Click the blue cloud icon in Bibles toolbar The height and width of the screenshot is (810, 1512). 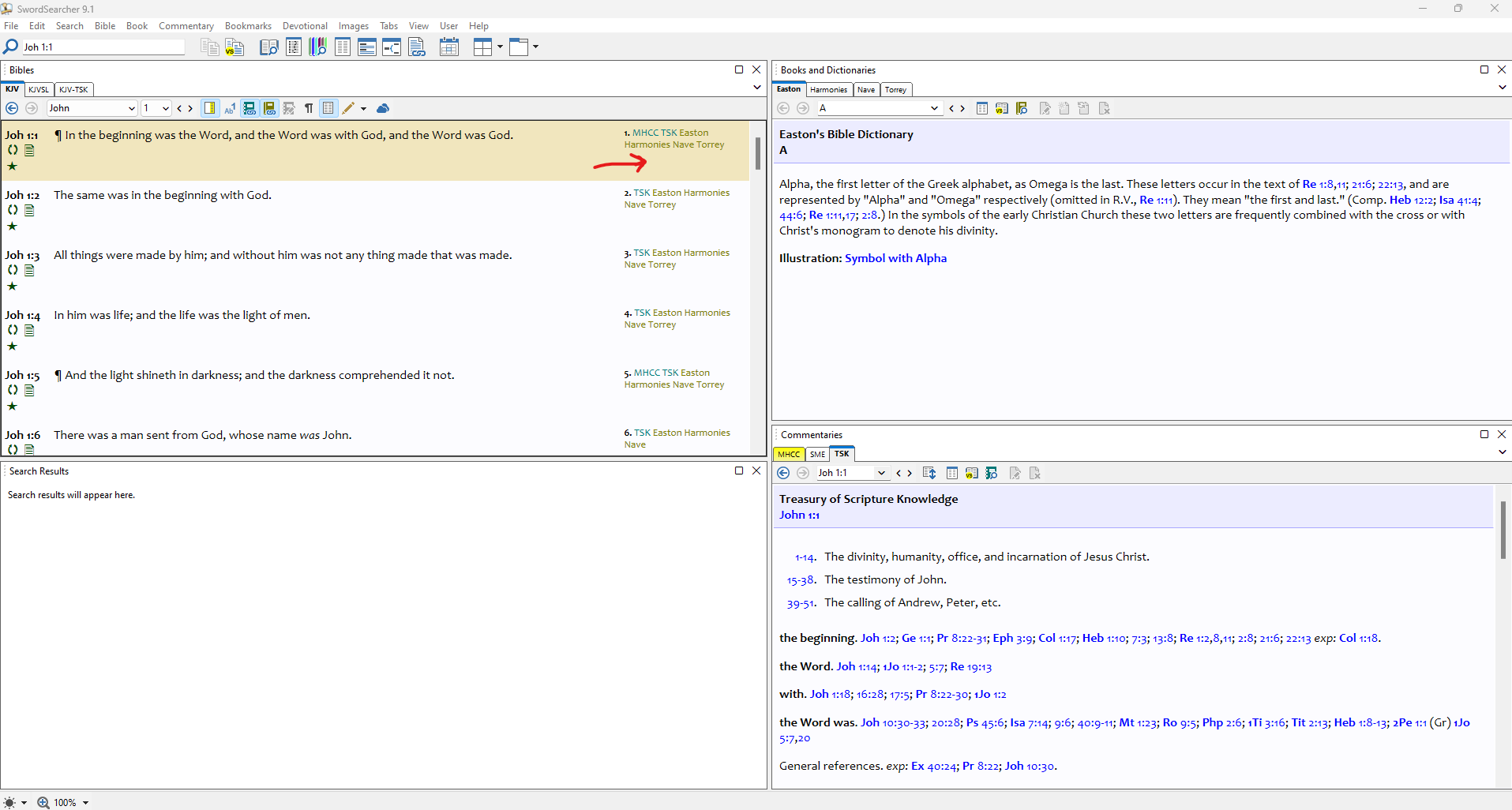pyautogui.click(x=383, y=108)
